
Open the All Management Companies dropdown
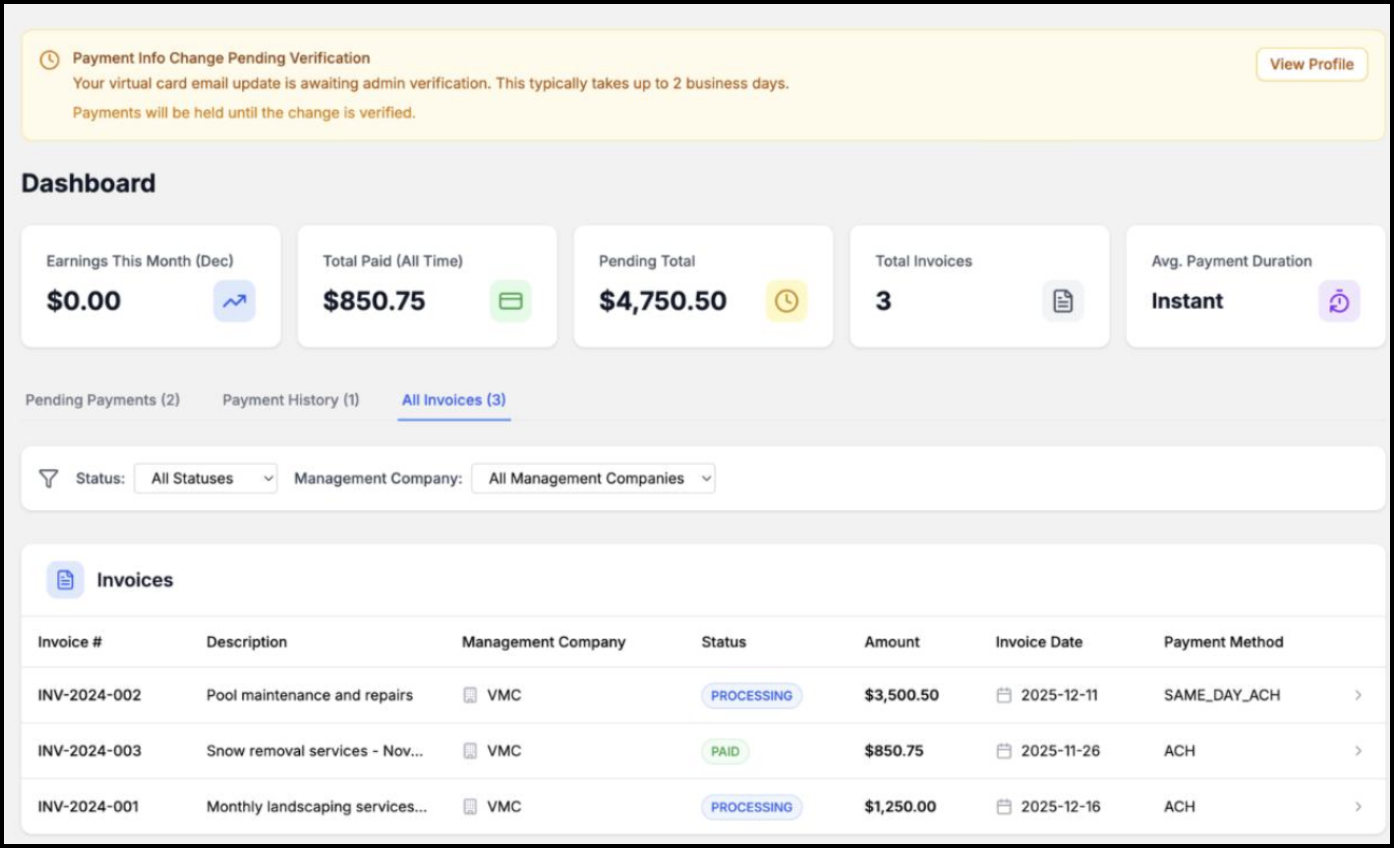point(594,479)
